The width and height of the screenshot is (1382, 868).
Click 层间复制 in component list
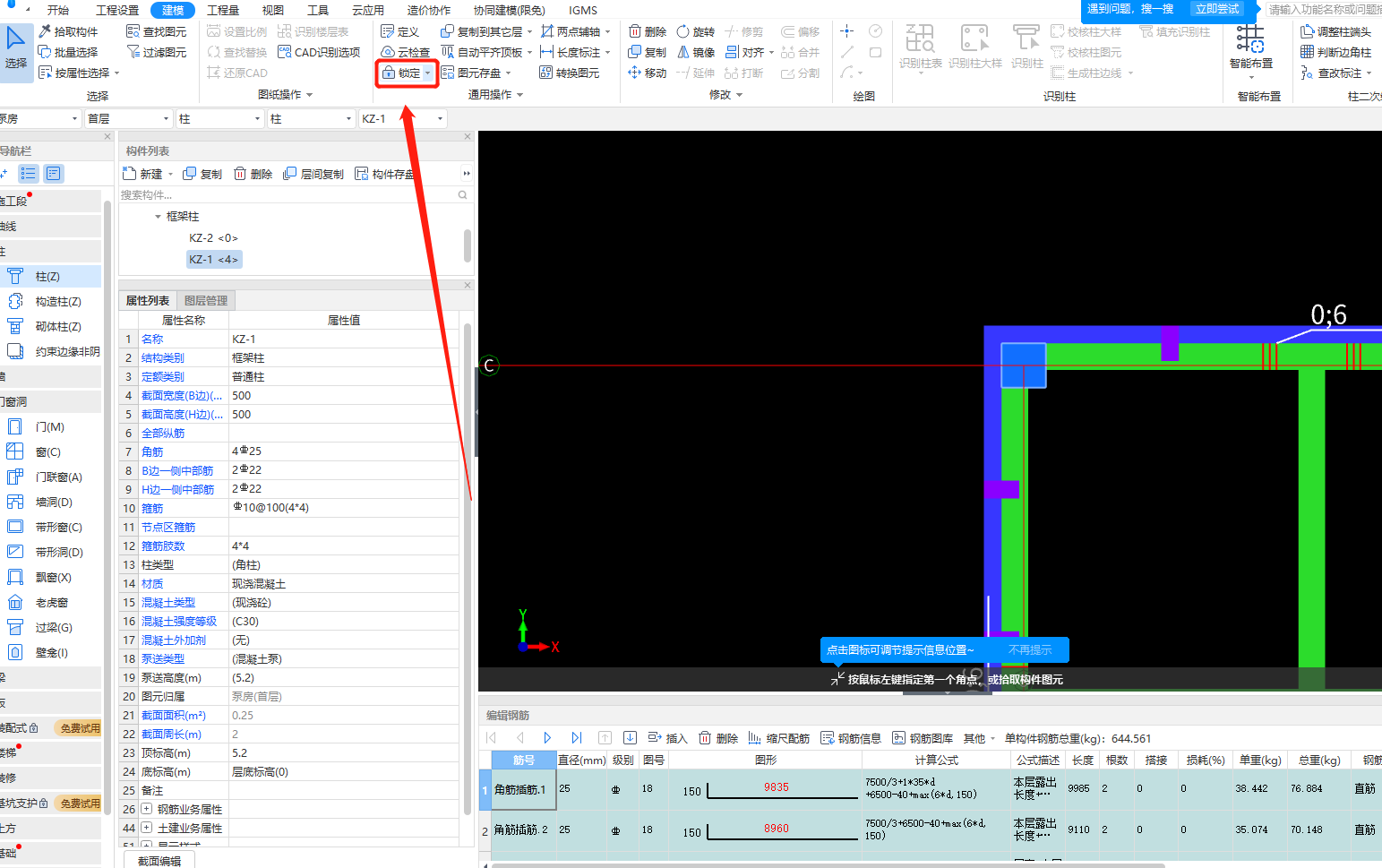coord(313,174)
